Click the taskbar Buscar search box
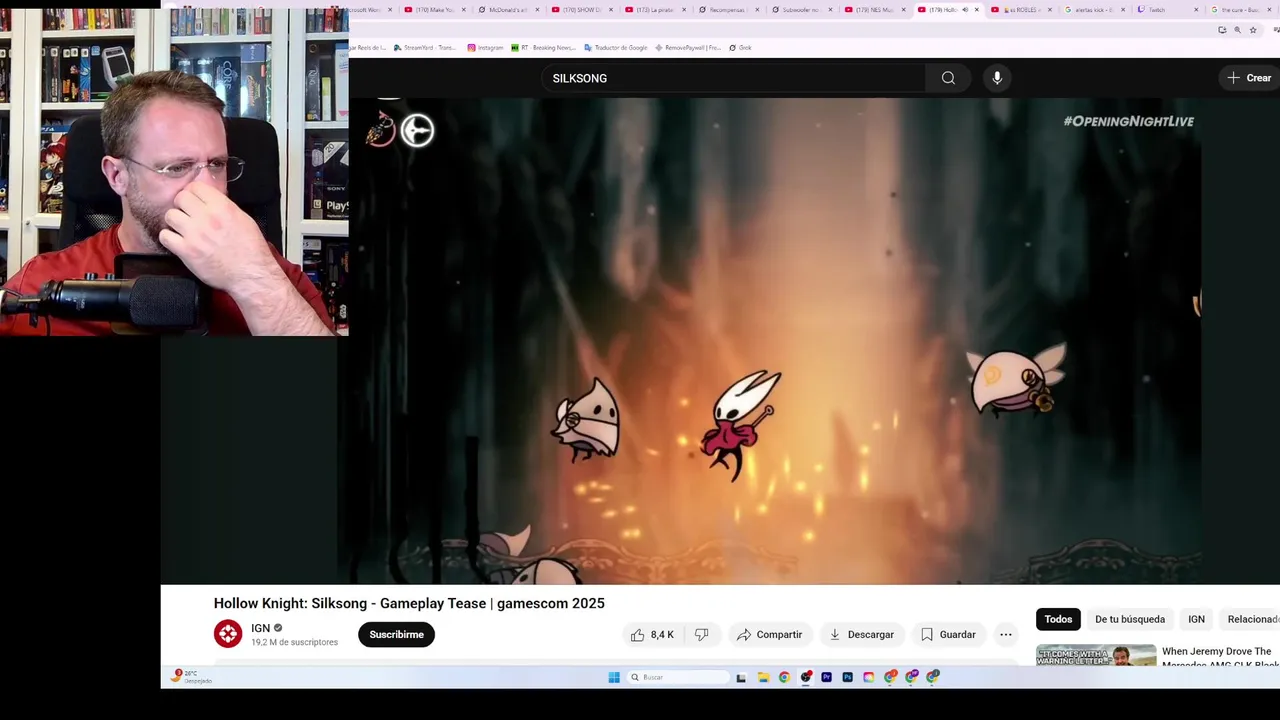The image size is (1280, 720). click(679, 677)
